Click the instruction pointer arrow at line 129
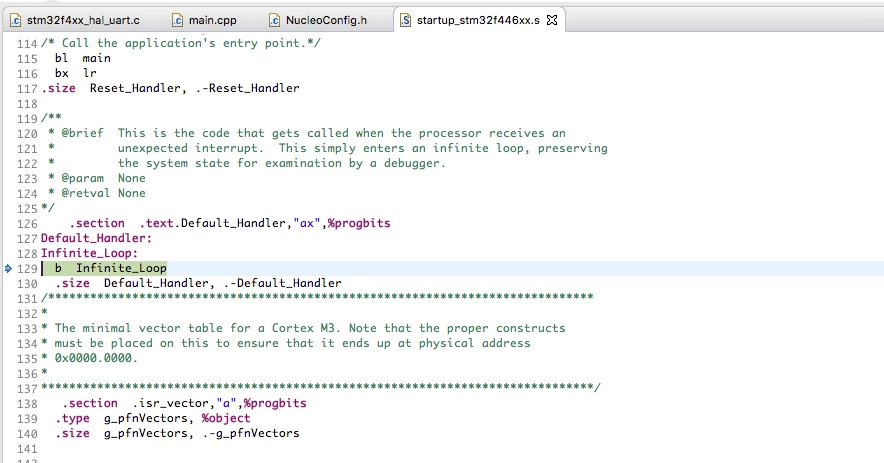 point(8,268)
